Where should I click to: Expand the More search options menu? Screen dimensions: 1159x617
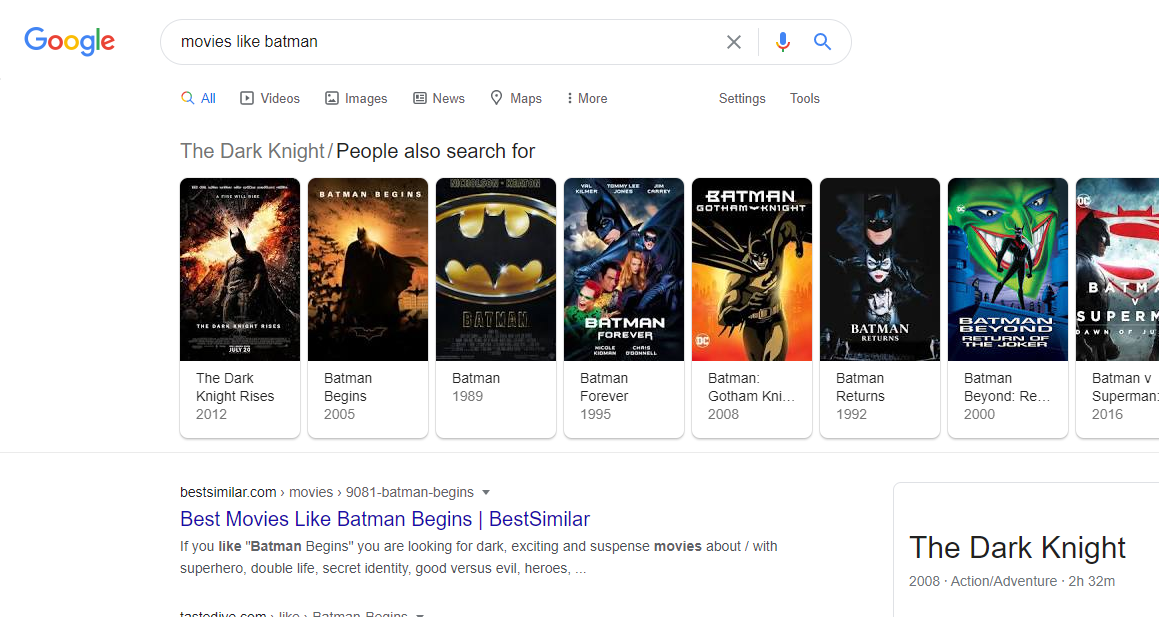click(x=586, y=98)
